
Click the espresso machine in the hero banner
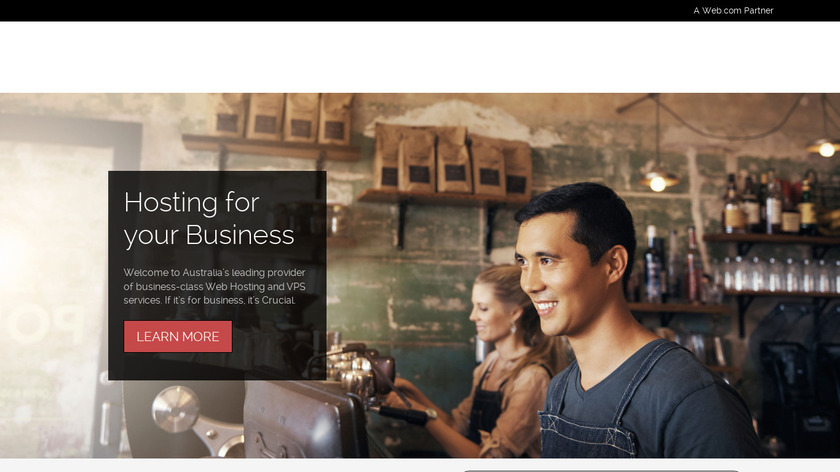point(300,407)
